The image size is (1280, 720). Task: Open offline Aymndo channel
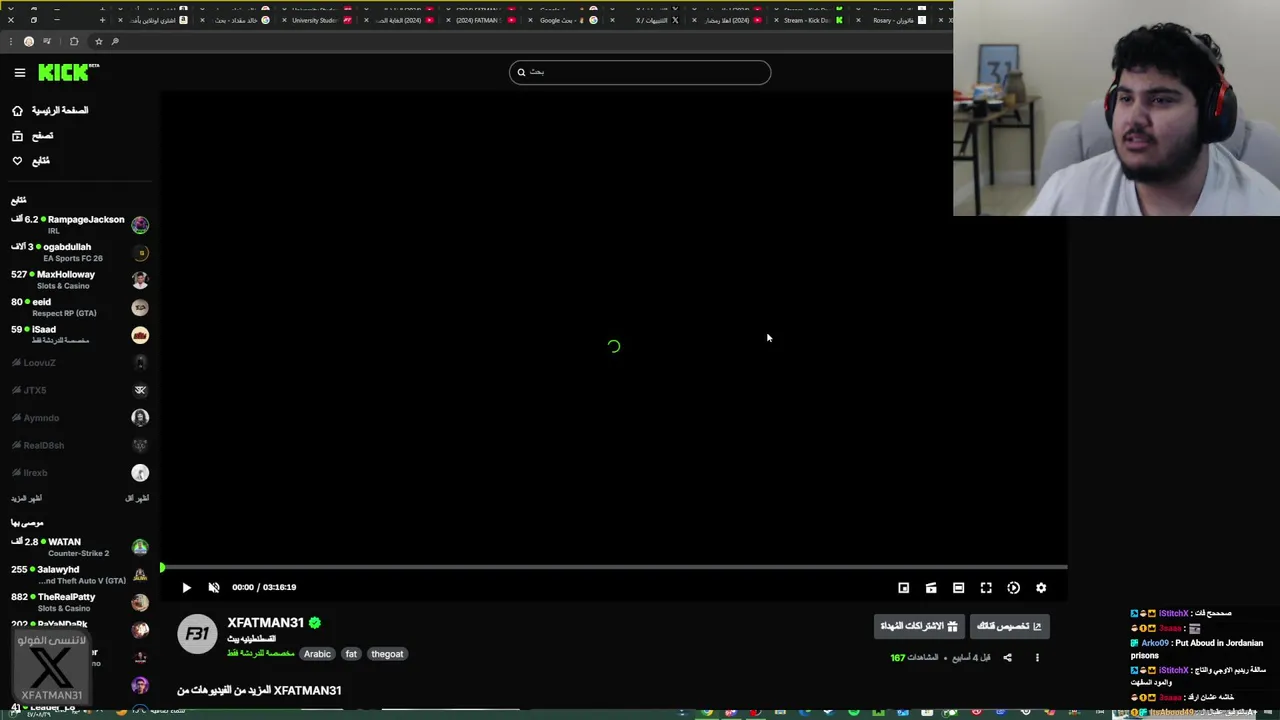[80, 417]
